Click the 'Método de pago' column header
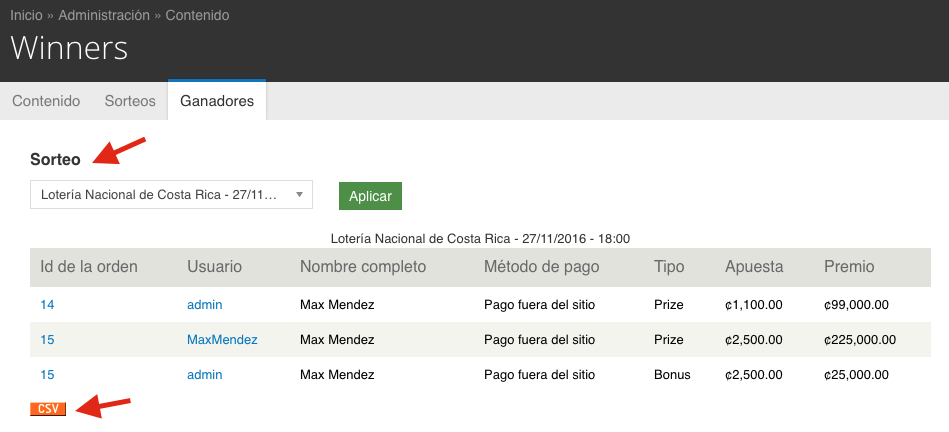Screen dimensions: 949x432 click(541, 266)
